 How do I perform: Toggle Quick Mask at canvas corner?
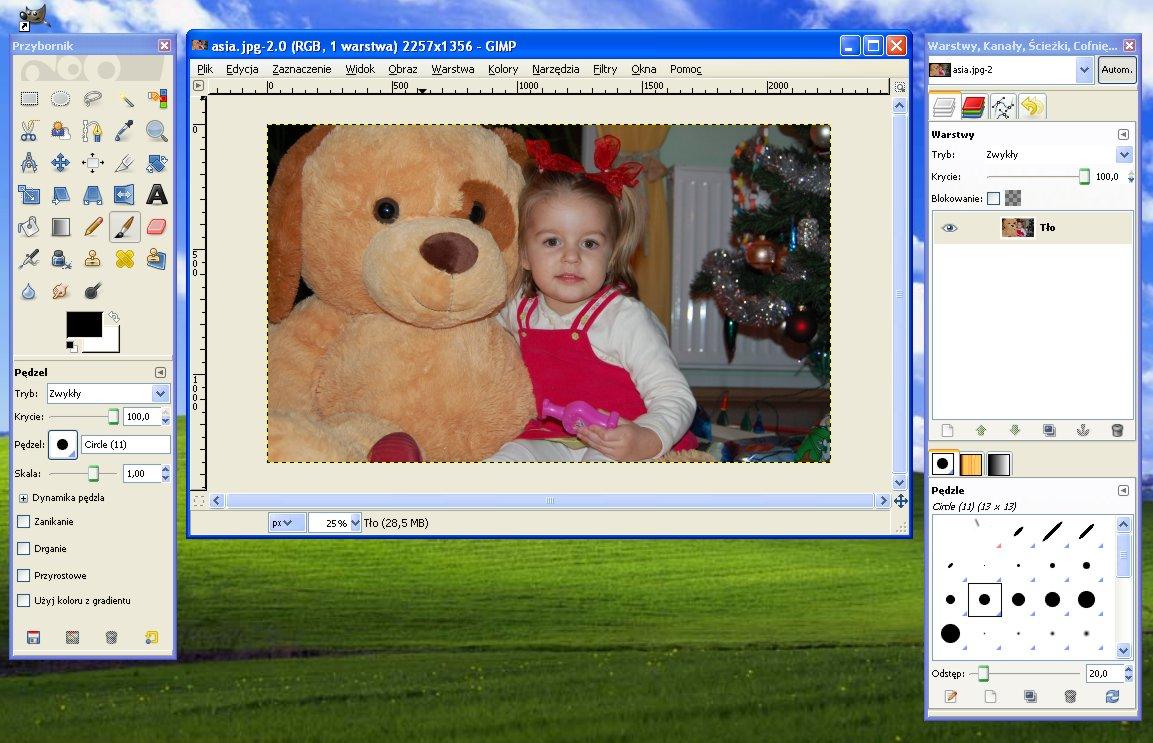pyautogui.click(x=199, y=501)
